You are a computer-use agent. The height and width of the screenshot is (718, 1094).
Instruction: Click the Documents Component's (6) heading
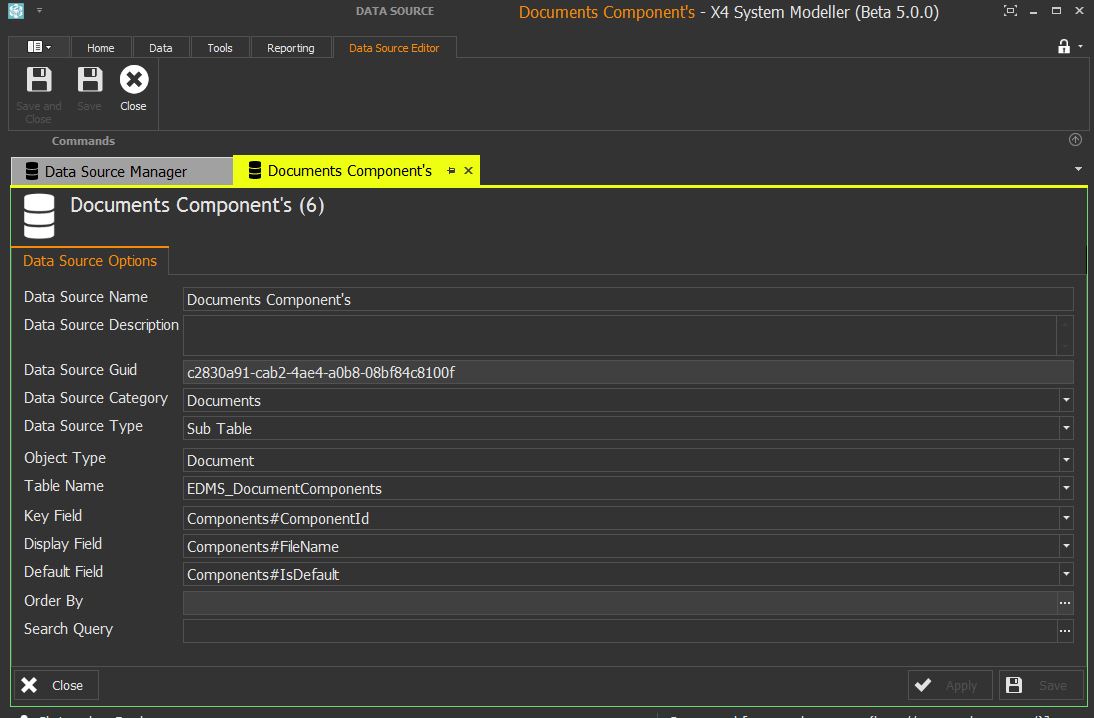pos(197,206)
